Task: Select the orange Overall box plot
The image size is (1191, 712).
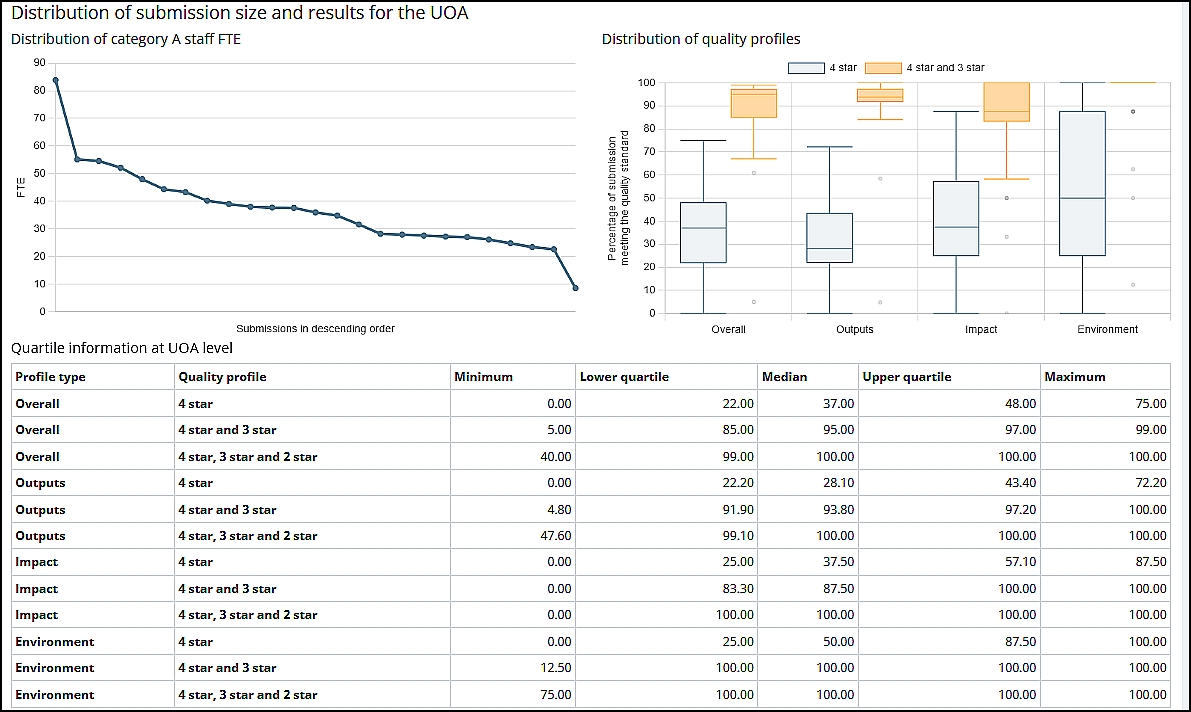Action: (x=753, y=103)
